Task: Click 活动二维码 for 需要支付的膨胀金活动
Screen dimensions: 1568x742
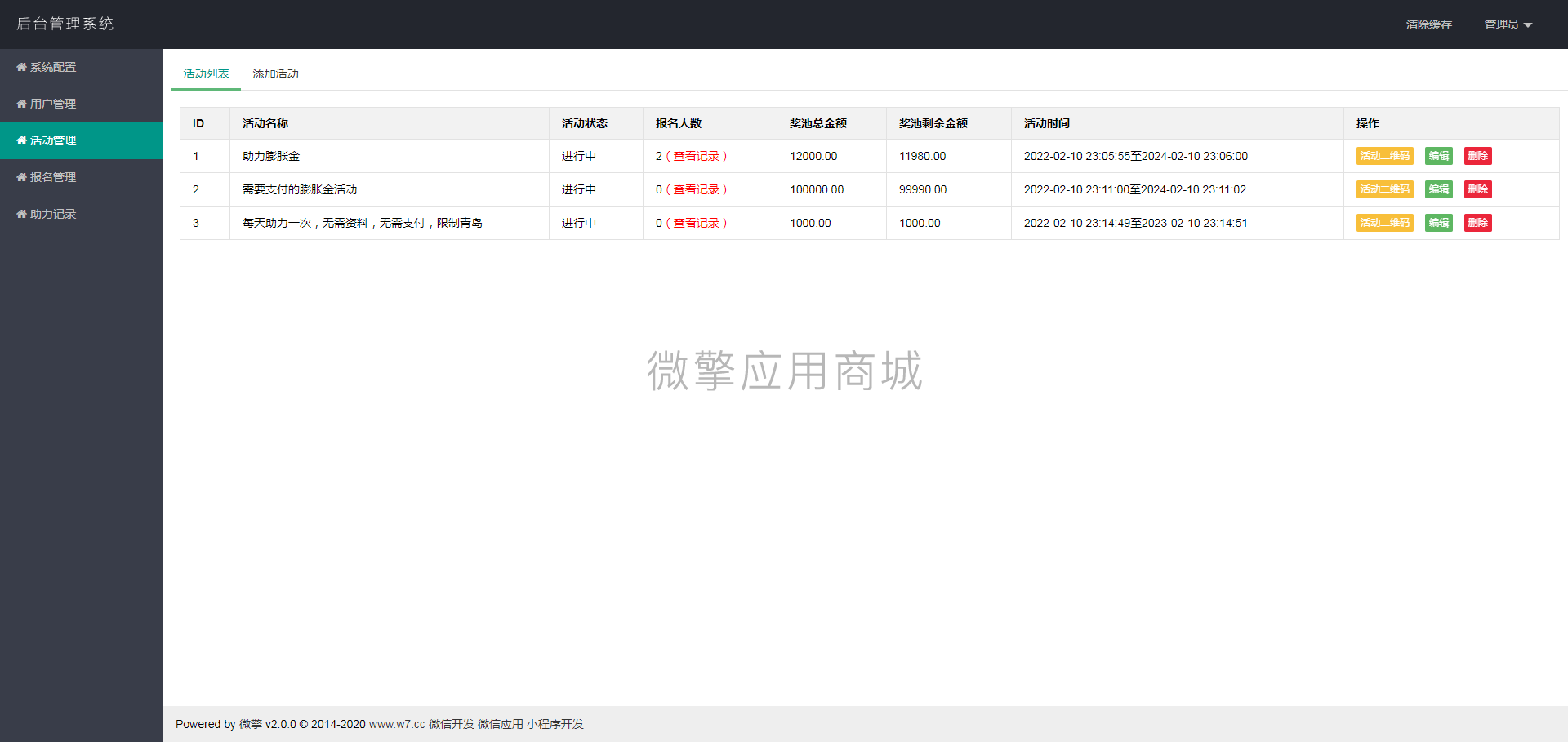Action: pyautogui.click(x=1384, y=189)
